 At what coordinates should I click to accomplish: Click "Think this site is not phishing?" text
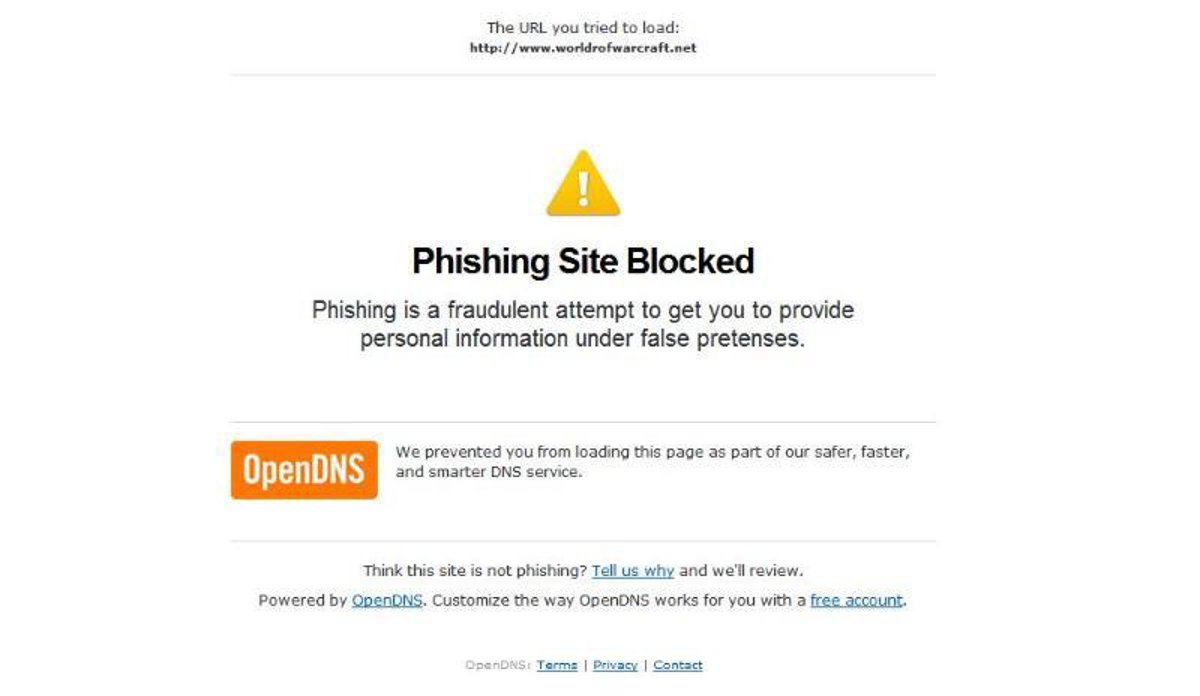click(x=475, y=571)
